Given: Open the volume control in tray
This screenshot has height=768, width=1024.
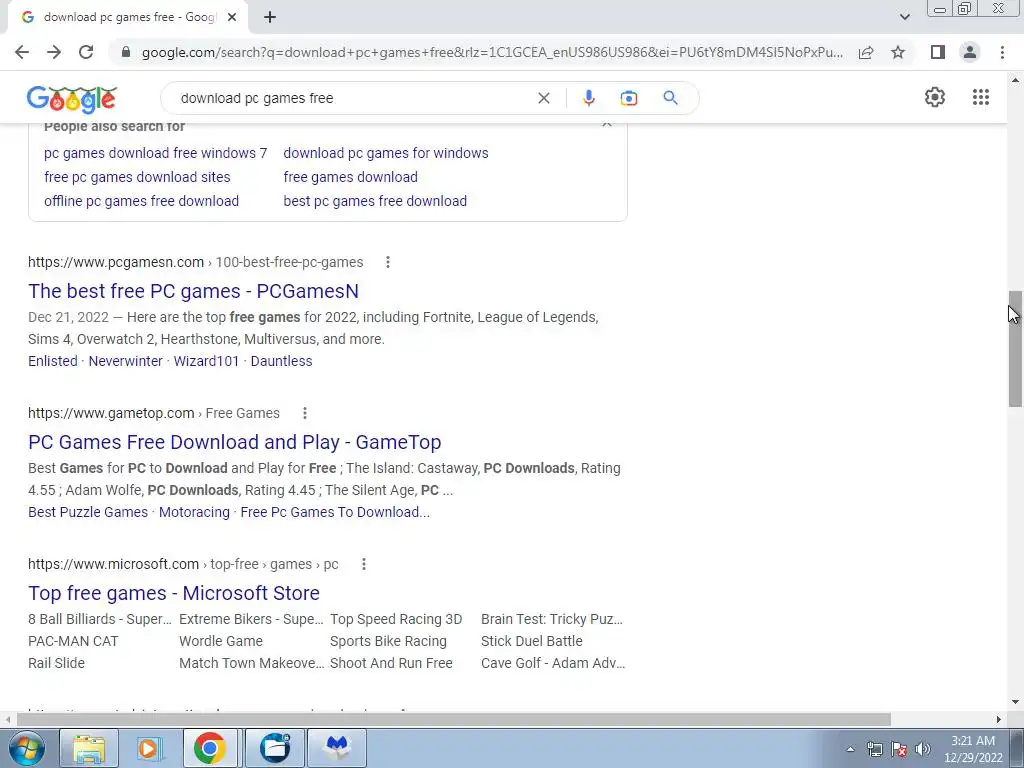Looking at the screenshot, I should [922, 749].
